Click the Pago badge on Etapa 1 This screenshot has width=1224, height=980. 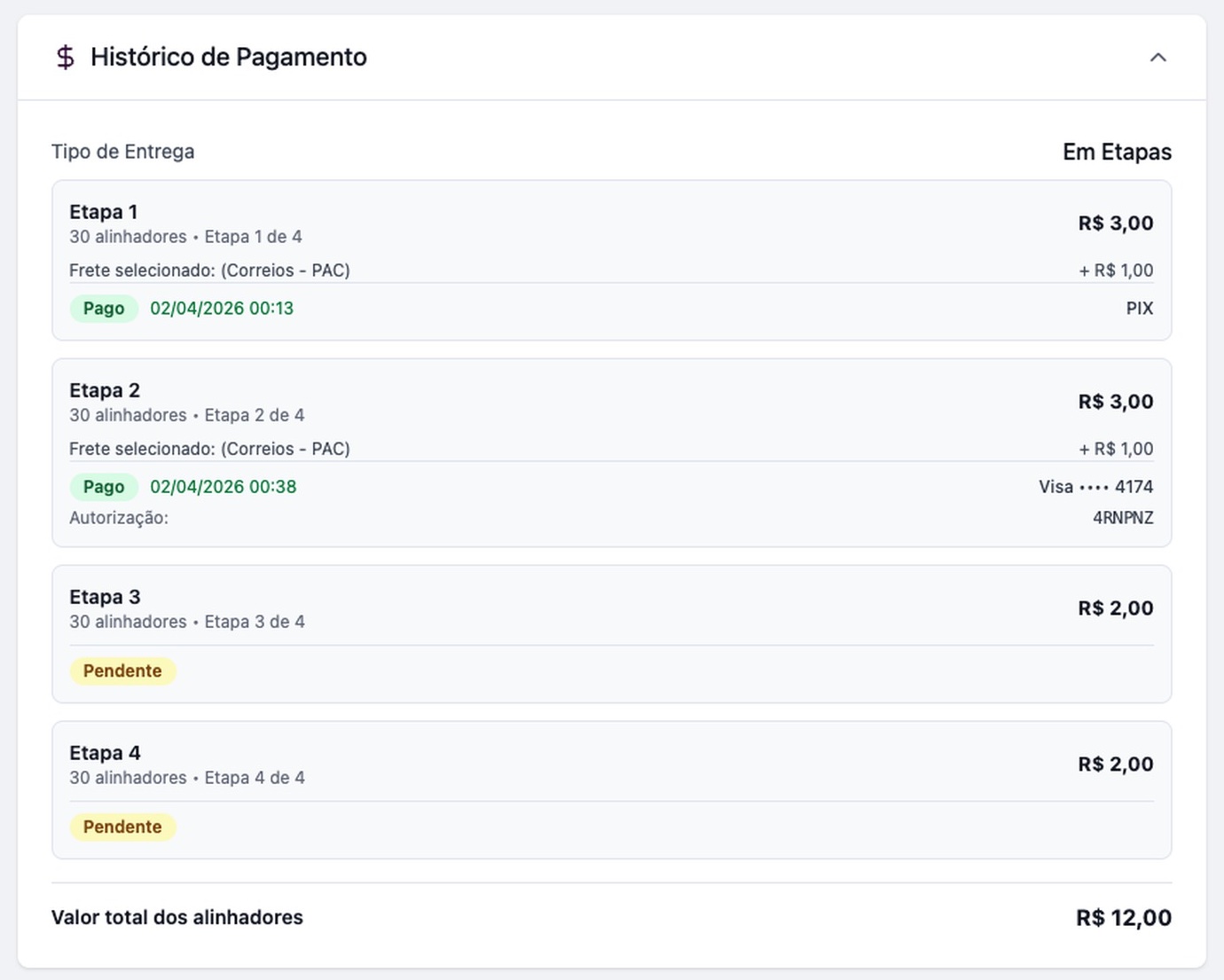pos(104,309)
